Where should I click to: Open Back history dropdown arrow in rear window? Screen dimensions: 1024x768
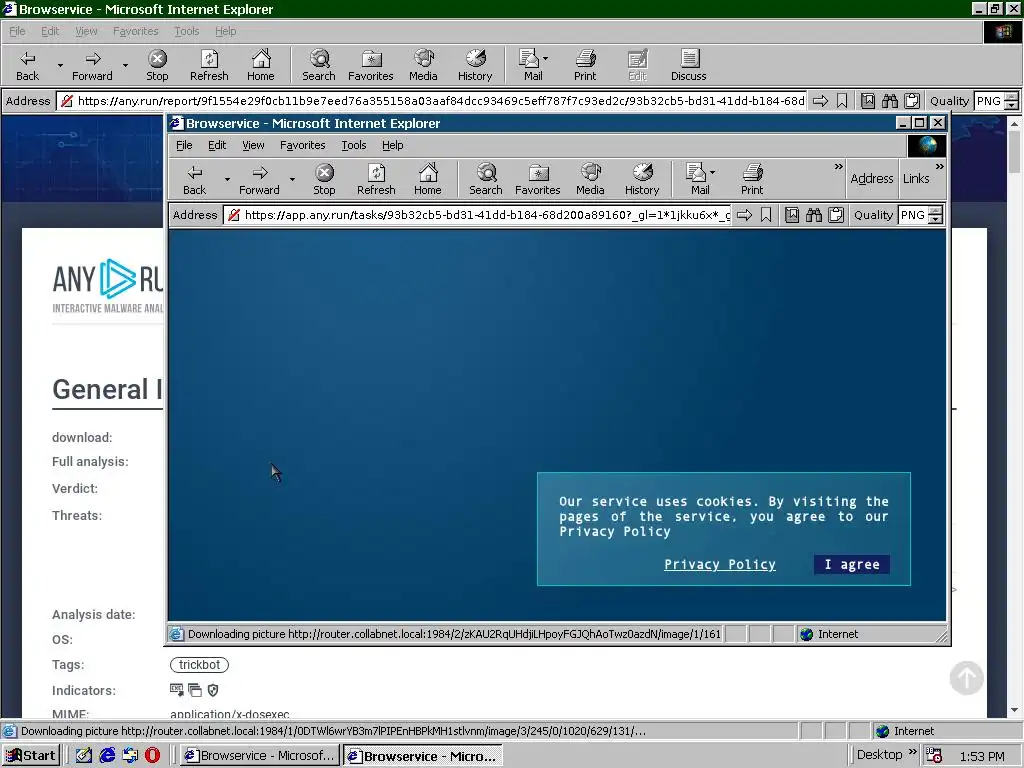coord(60,65)
